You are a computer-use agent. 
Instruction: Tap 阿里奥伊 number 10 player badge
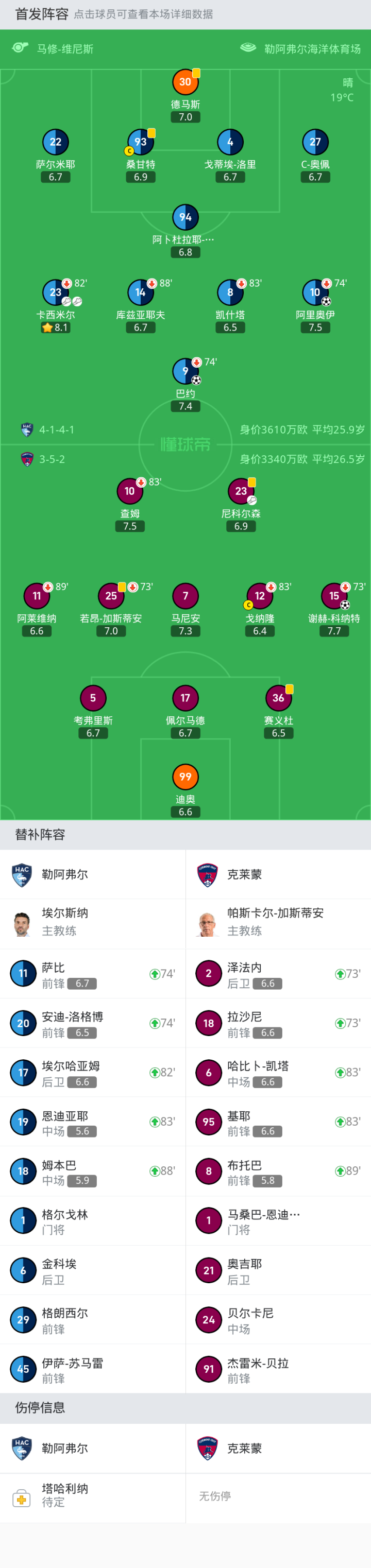tap(315, 293)
